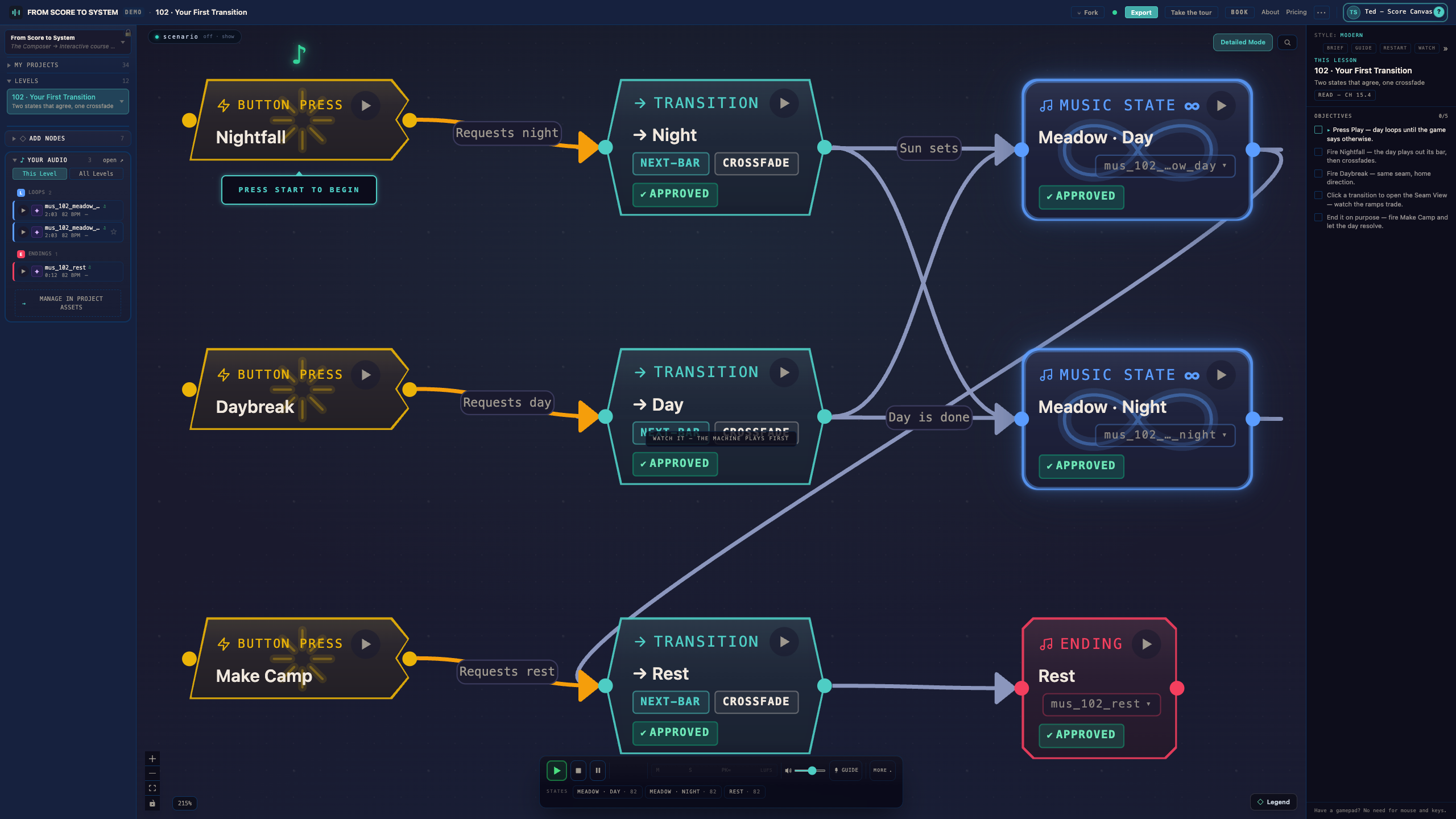Start playback with green Play button
This screenshot has width=1456, height=819.
coord(557,771)
